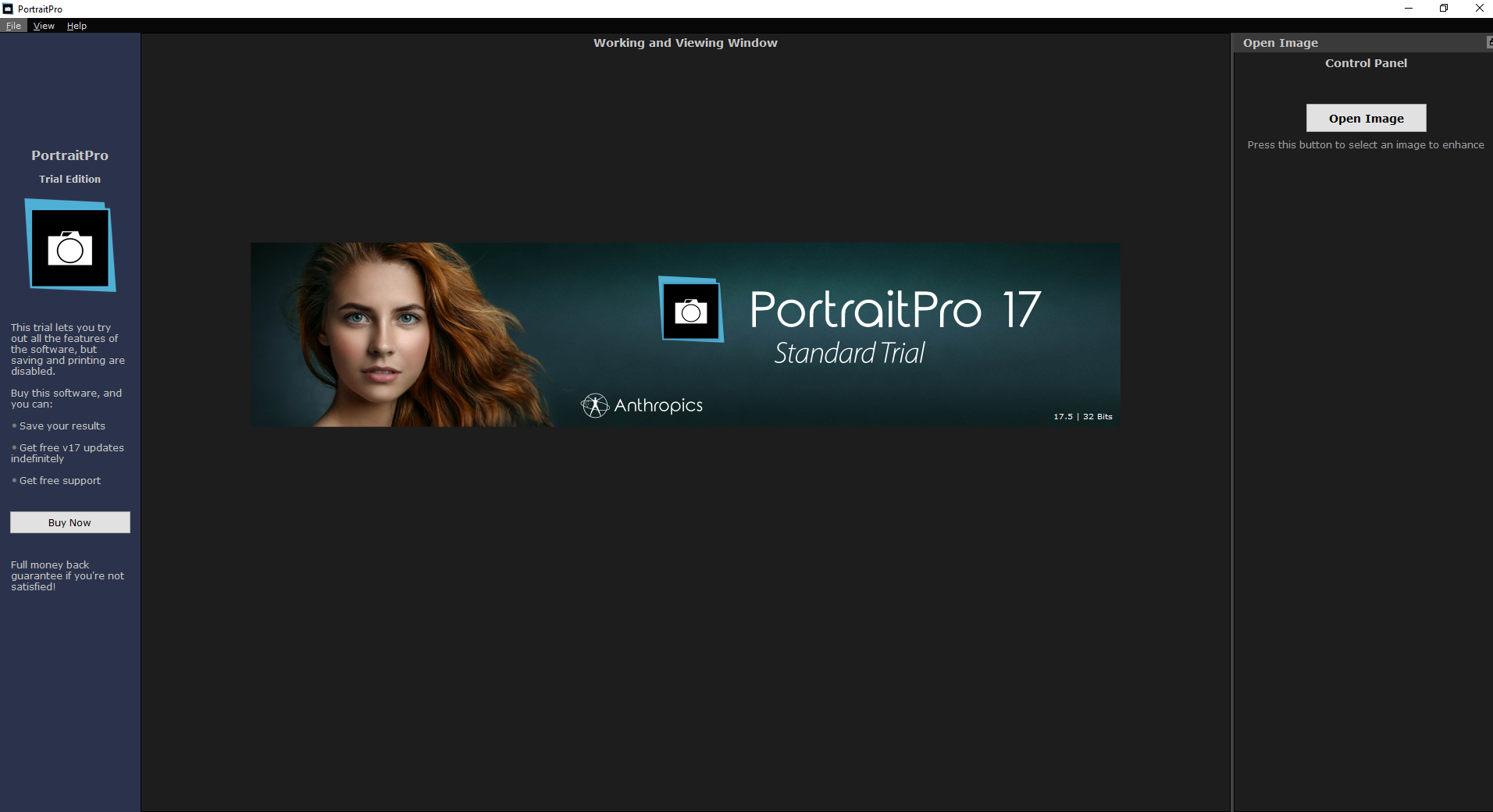This screenshot has height=812, width=1493.
Task: Open the File menu
Action: (x=13, y=26)
